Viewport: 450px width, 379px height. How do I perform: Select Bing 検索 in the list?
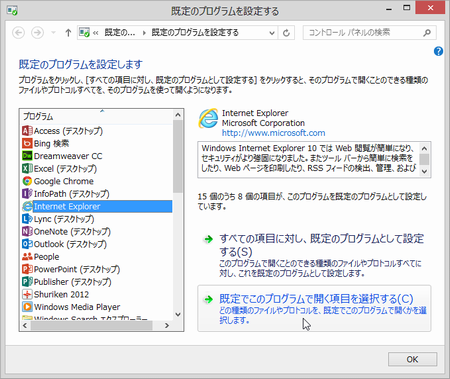(x=51, y=143)
